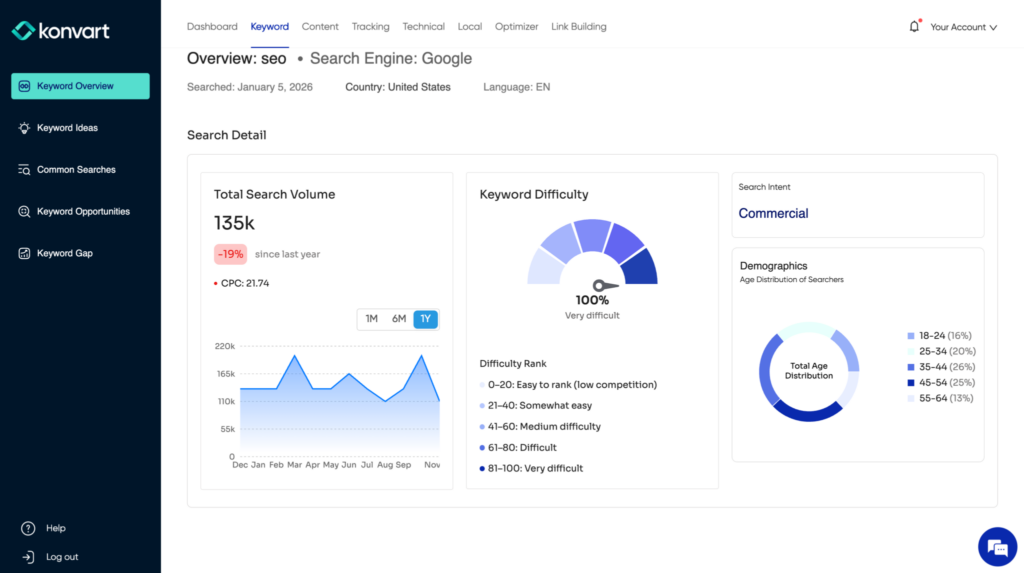Viewport: 1024px width, 573px height.
Task: Click the 55-64 (13%) legend entry
Action: 940,399
